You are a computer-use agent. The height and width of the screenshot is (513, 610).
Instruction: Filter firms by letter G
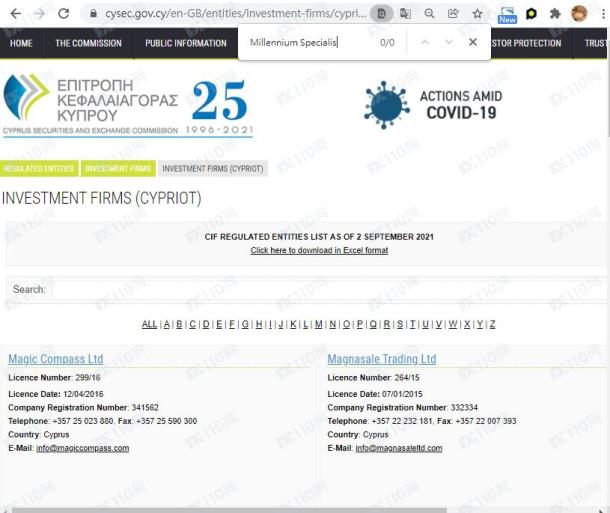pyautogui.click(x=245, y=324)
